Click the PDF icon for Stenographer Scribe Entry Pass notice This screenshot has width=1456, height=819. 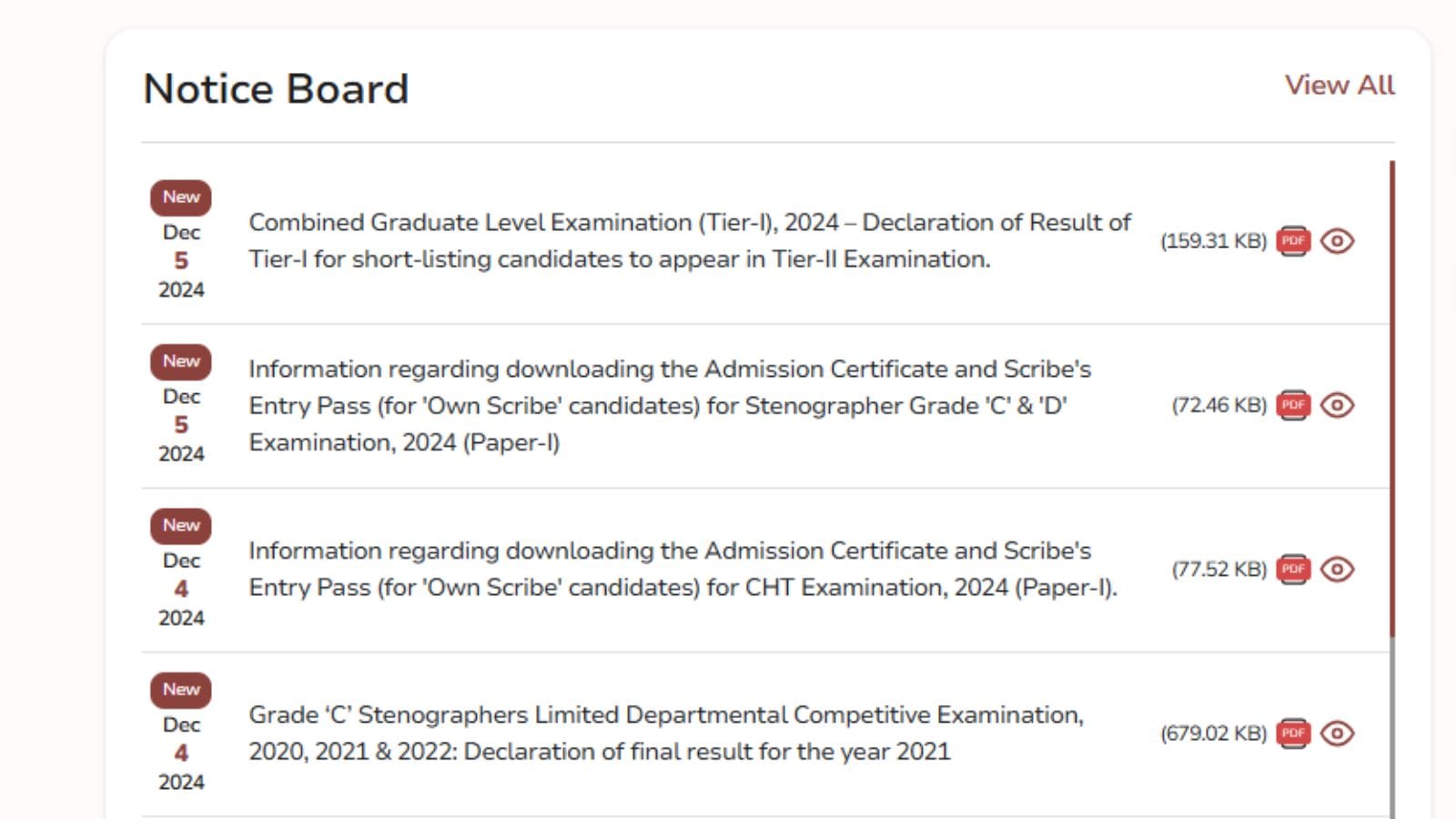click(1294, 406)
